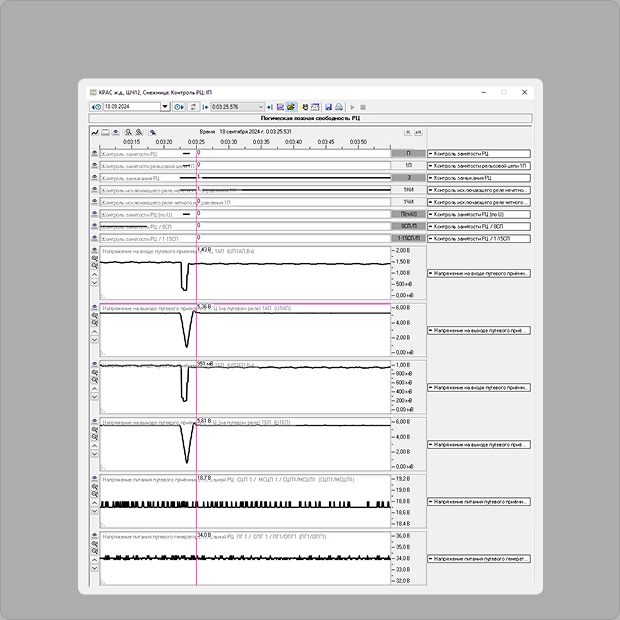This screenshot has height=620, width=620.
Task: Shift the 951 мВ graph down with chevron
Action: pyautogui.click(x=95, y=397)
